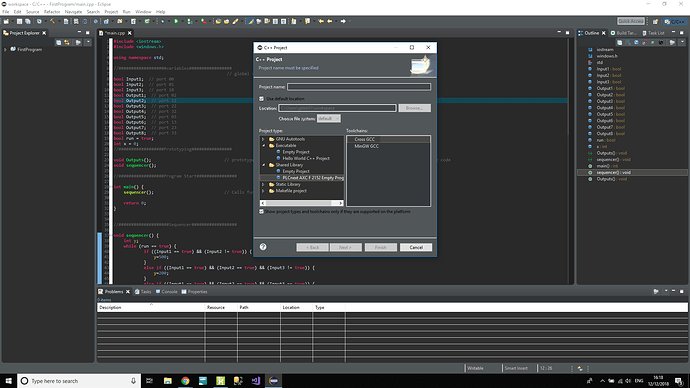690x388 pixels.
Task: Select Hello World C++ Project type
Action: [x=306, y=158]
